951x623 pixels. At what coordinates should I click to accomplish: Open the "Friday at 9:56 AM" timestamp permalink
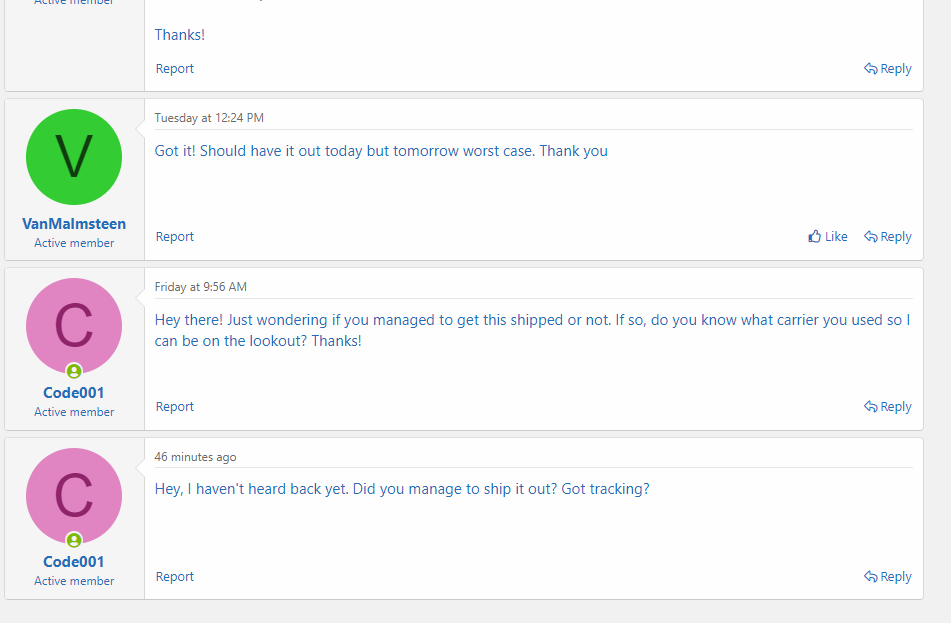[200, 287]
